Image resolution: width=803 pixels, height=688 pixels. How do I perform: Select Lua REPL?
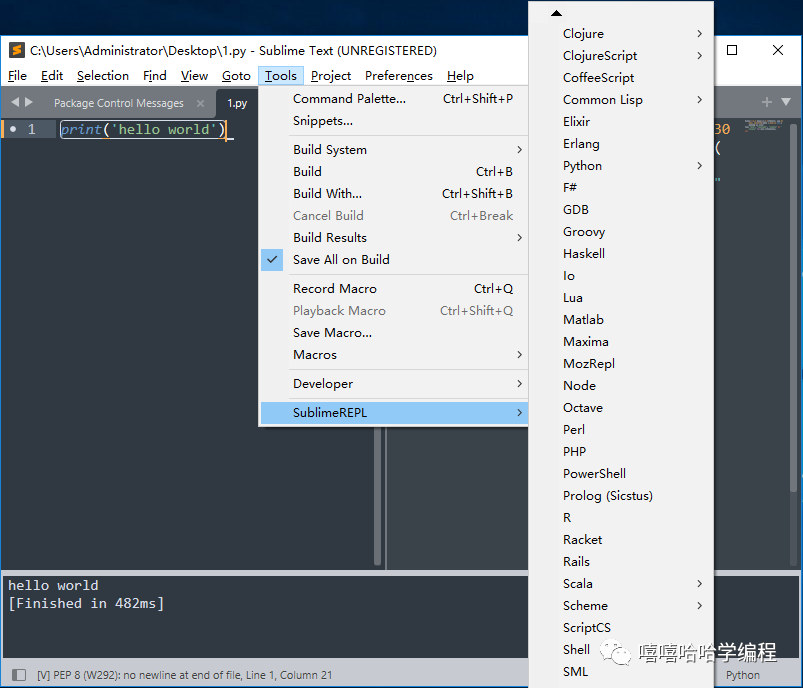pos(621,298)
